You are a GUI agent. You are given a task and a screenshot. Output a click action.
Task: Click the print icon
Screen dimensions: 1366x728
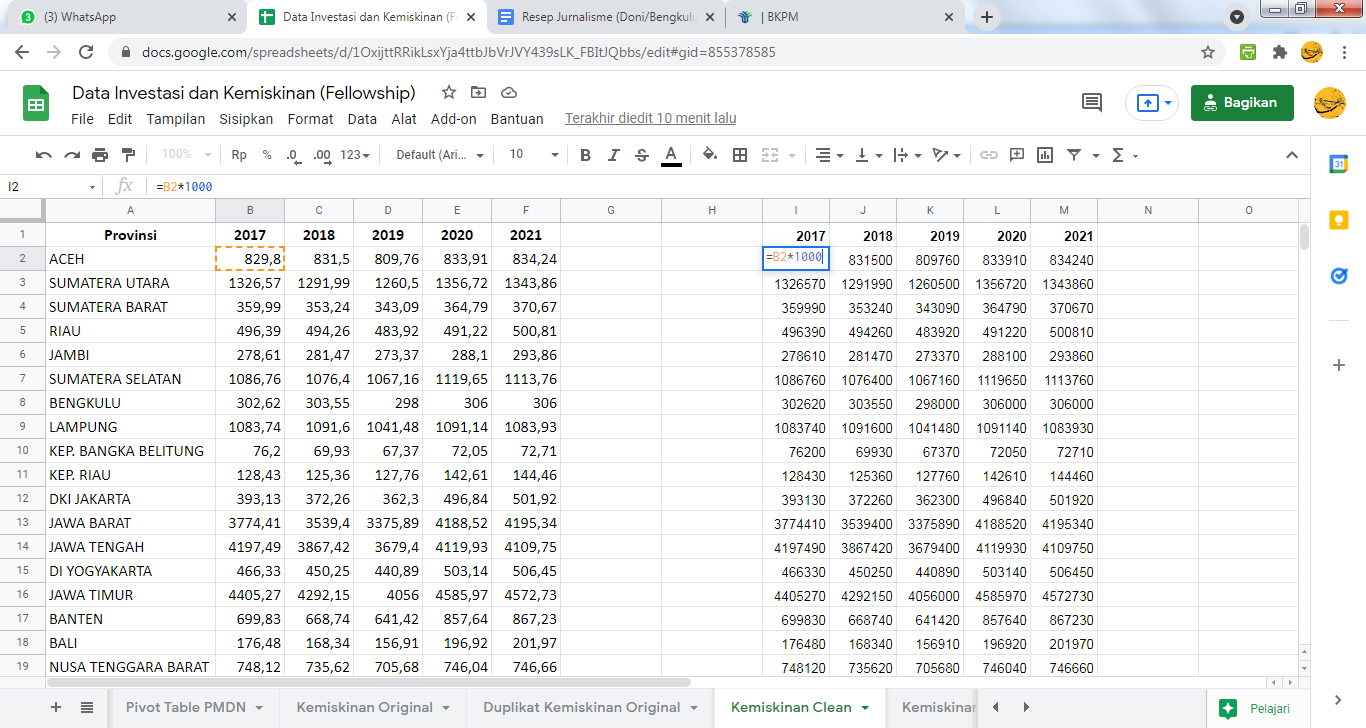pyautogui.click(x=100, y=155)
